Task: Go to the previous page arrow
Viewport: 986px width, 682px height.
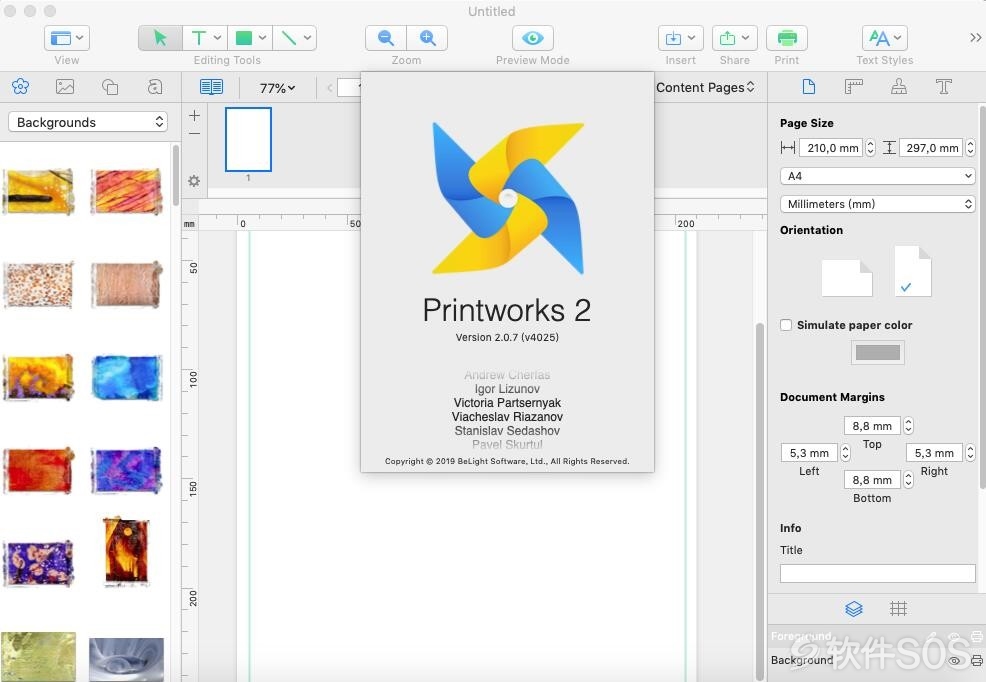Action: [330, 87]
